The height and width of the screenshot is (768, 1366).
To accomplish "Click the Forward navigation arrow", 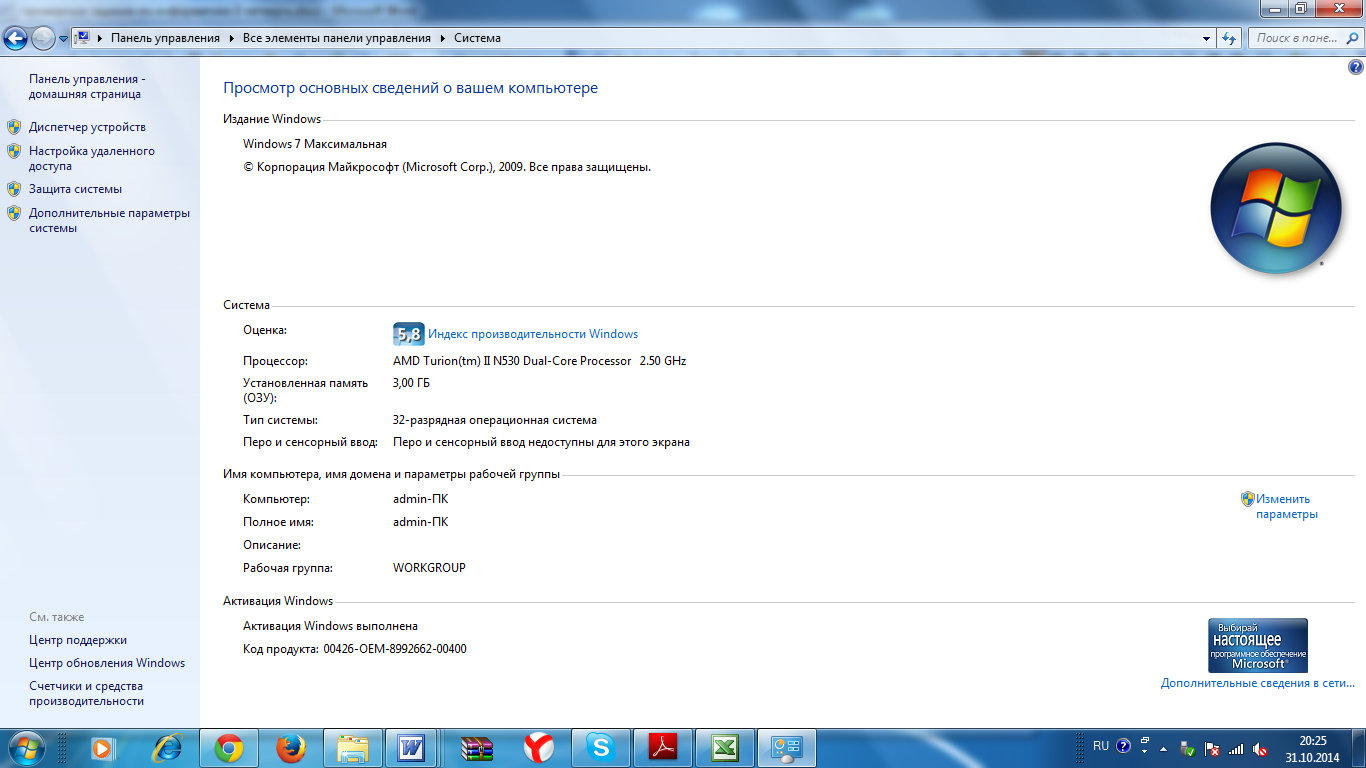I will coord(44,38).
